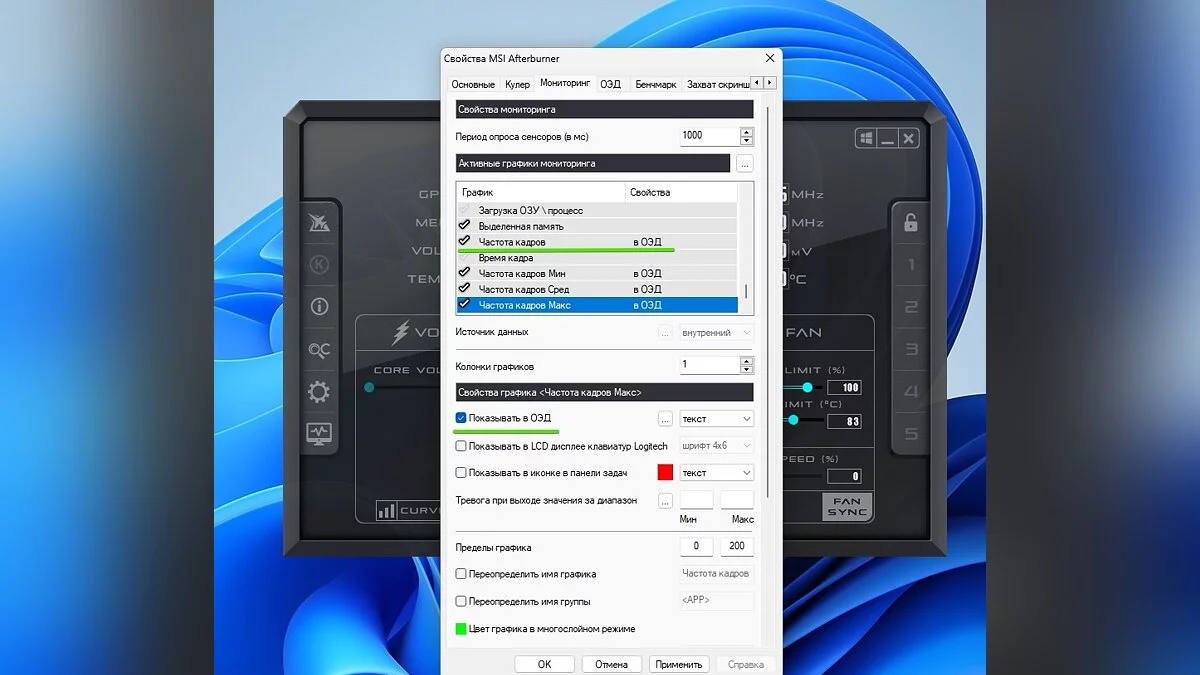Adjust the temp limit slider in Afterburner
1200x675 pixels.
793,420
